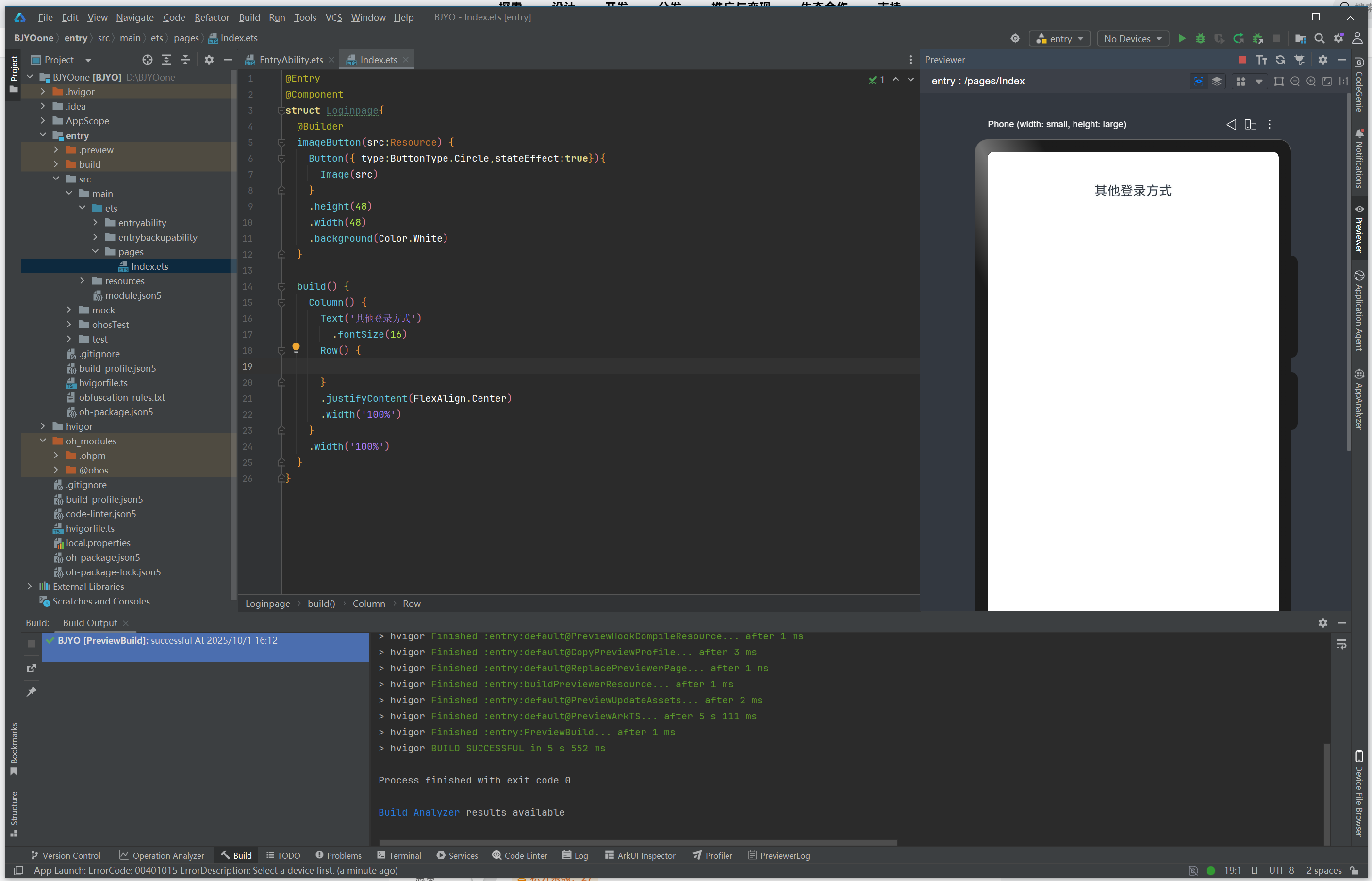Toggle soft-wrap in Build Output
This screenshot has width=1372, height=881.
point(1341,645)
